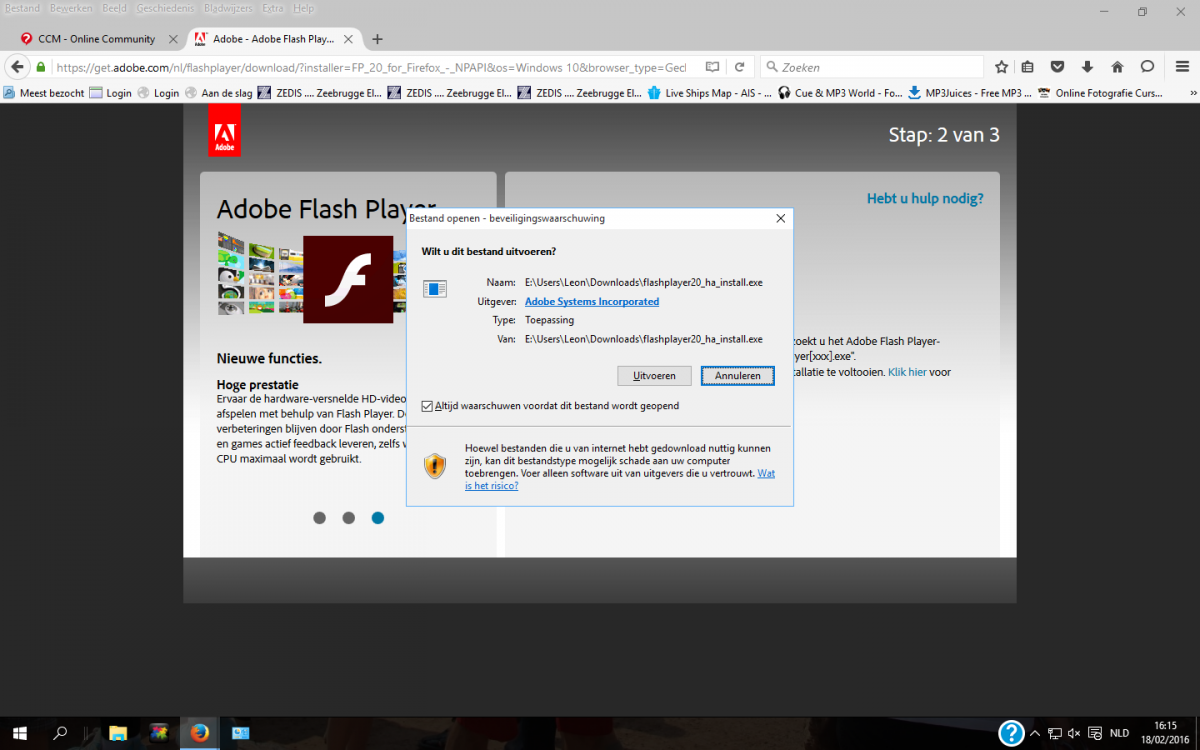Save page to Pocket icon
1200x750 pixels.
tap(1057, 67)
